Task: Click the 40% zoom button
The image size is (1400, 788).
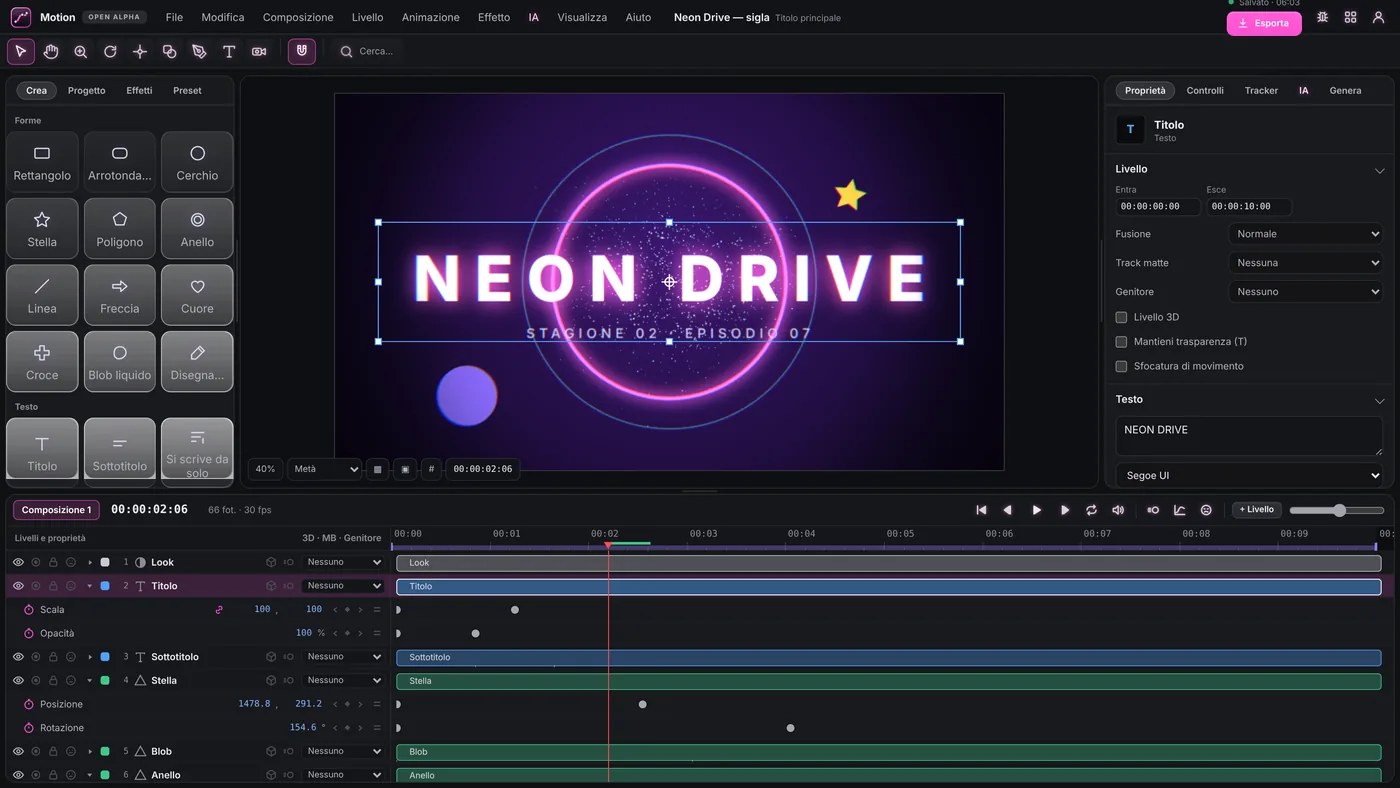Action: click(x=265, y=469)
